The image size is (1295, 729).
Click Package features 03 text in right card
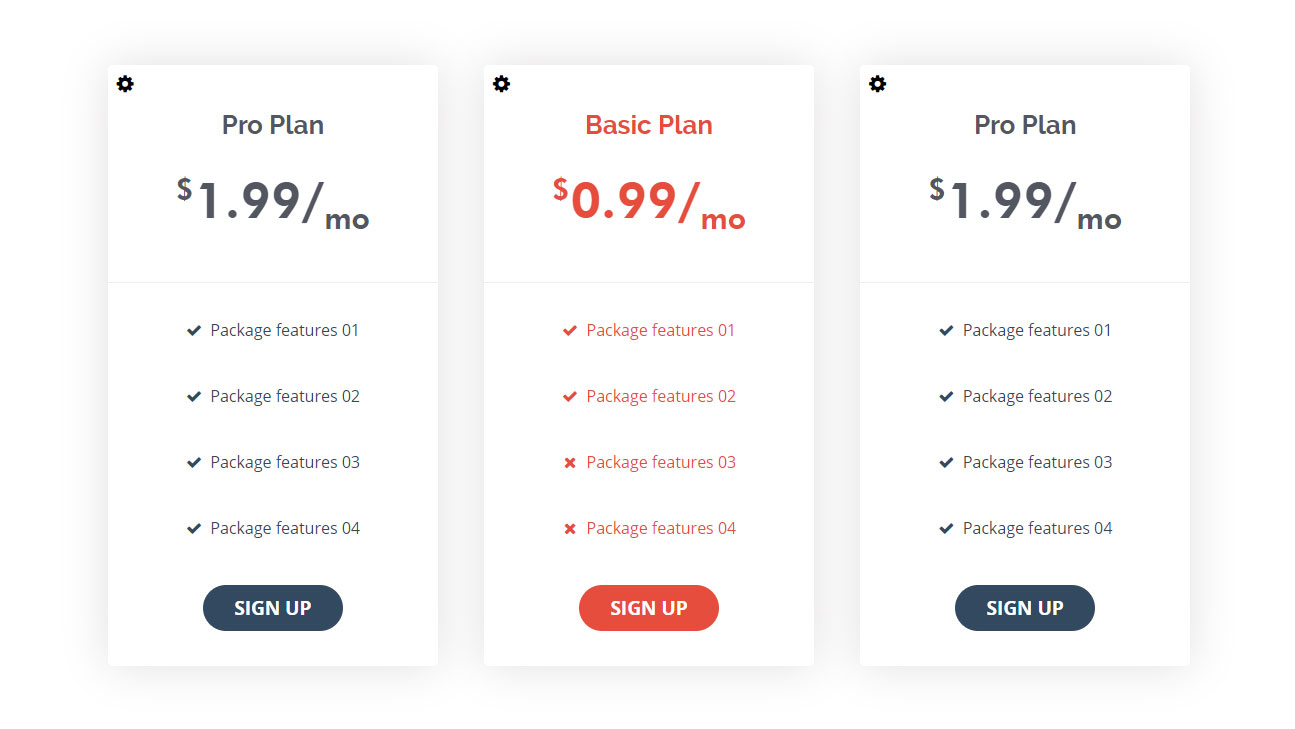pyautogui.click(x=1037, y=462)
